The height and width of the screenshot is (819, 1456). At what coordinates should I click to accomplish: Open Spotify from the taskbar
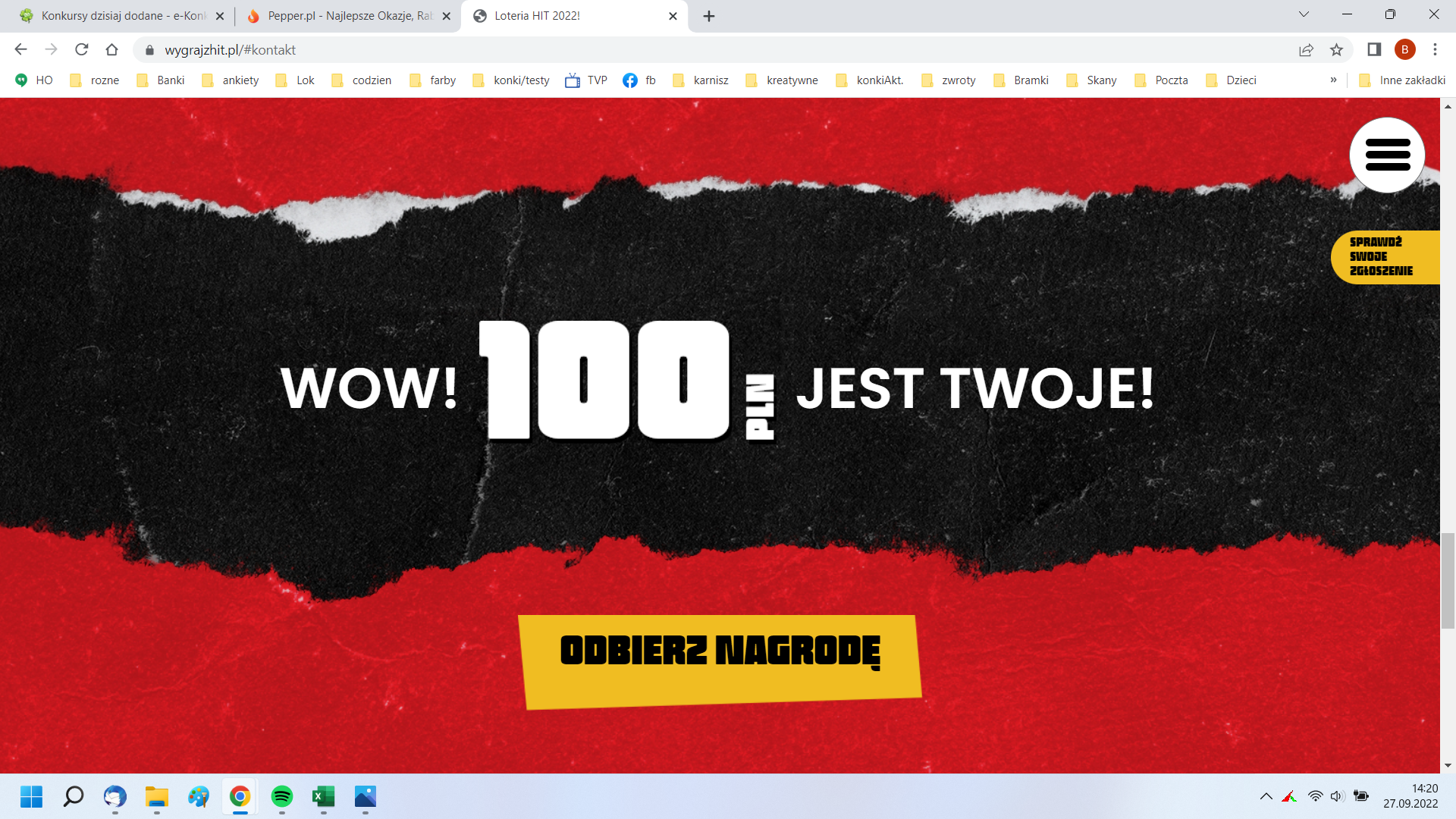point(281,796)
